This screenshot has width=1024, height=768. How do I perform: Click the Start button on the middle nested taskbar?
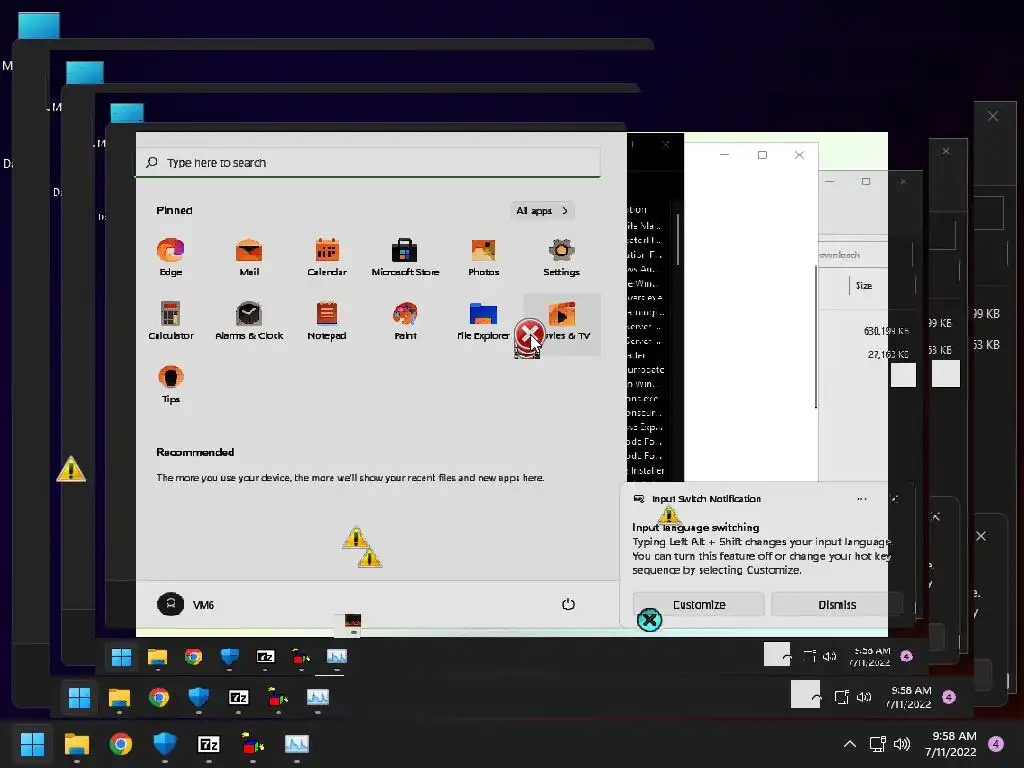click(79, 697)
